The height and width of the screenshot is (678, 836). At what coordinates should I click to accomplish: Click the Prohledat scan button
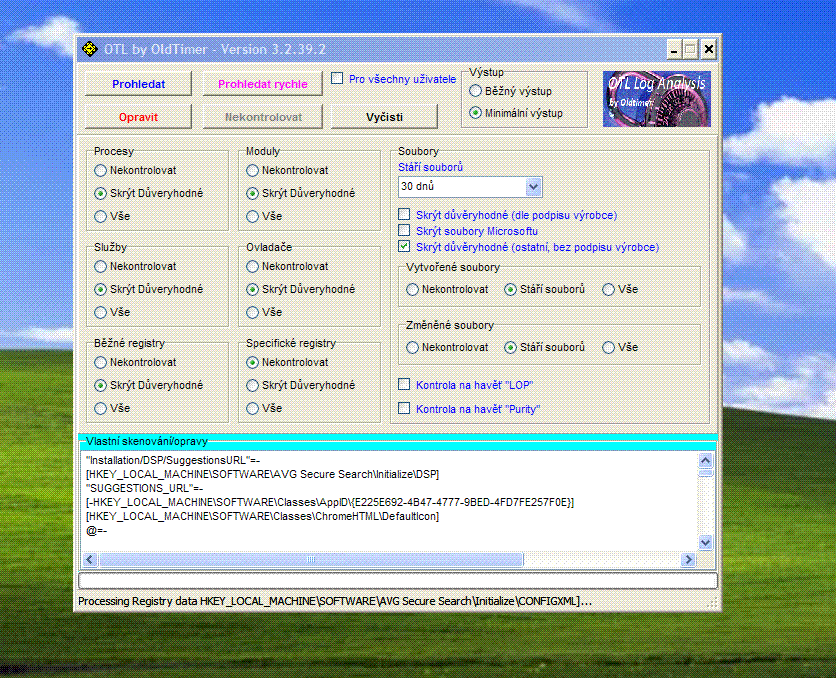pyautogui.click(x=138, y=84)
